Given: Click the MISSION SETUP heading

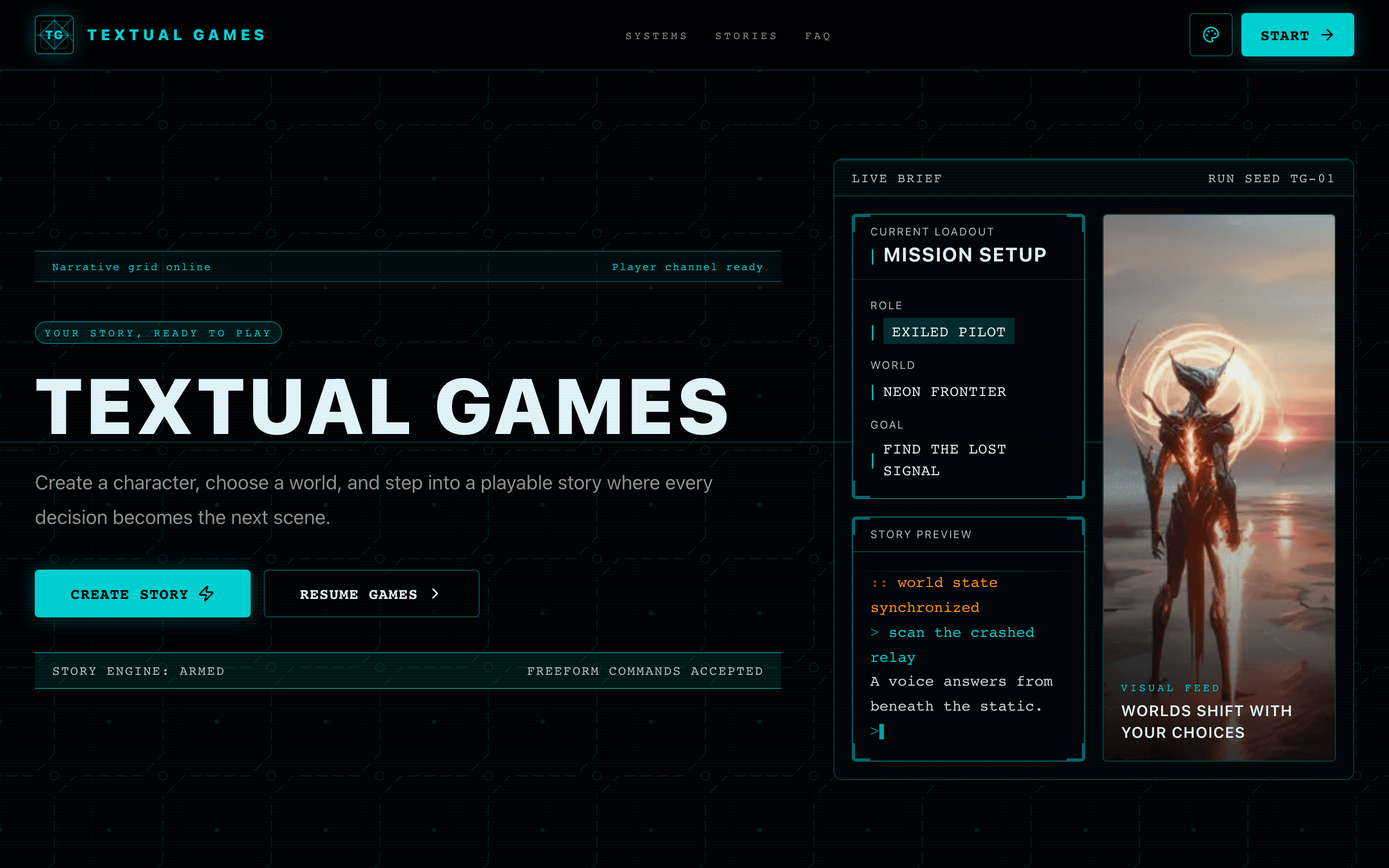Looking at the screenshot, I should coord(965,255).
